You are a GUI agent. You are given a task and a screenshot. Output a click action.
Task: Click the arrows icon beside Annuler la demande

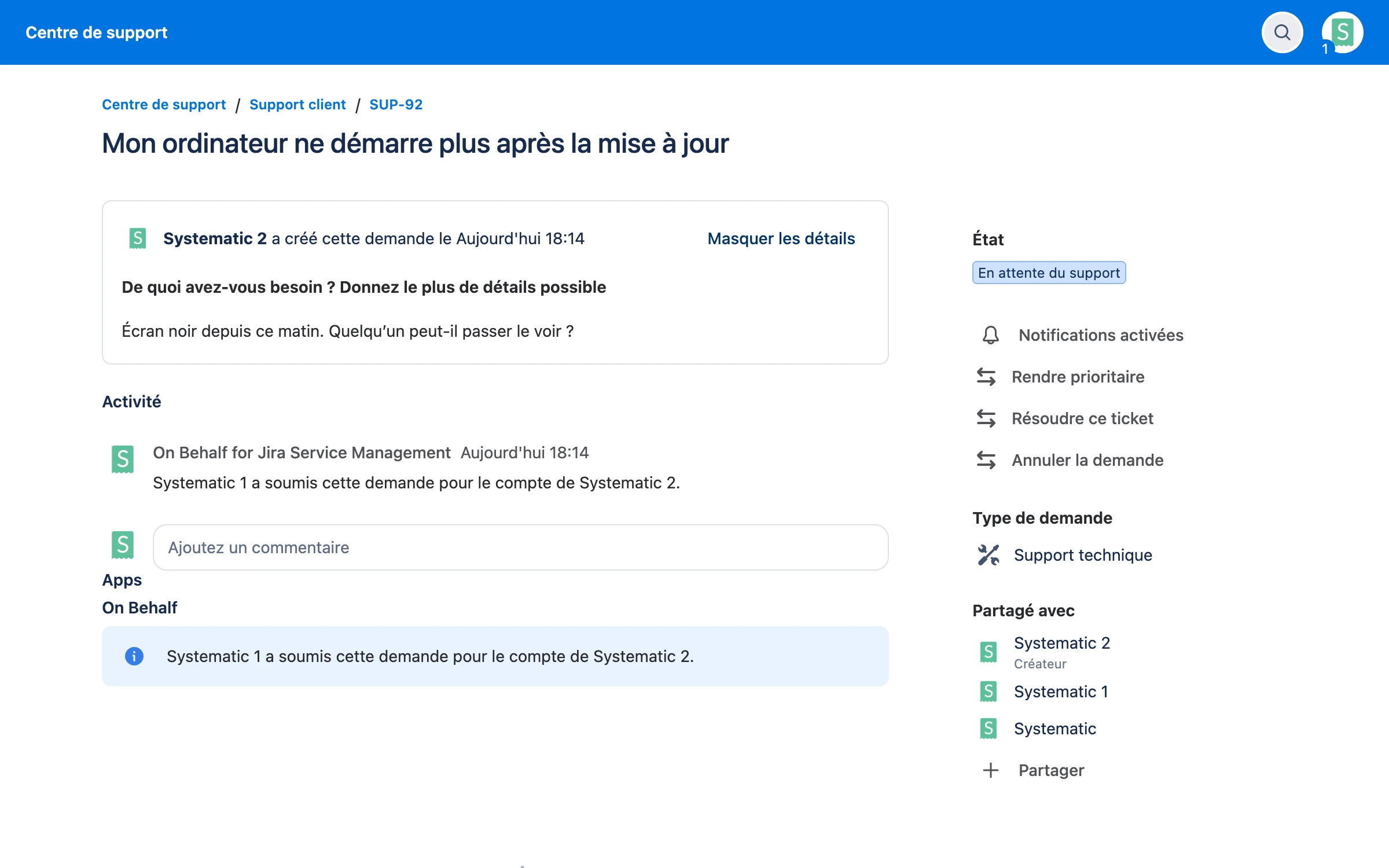pos(986,460)
